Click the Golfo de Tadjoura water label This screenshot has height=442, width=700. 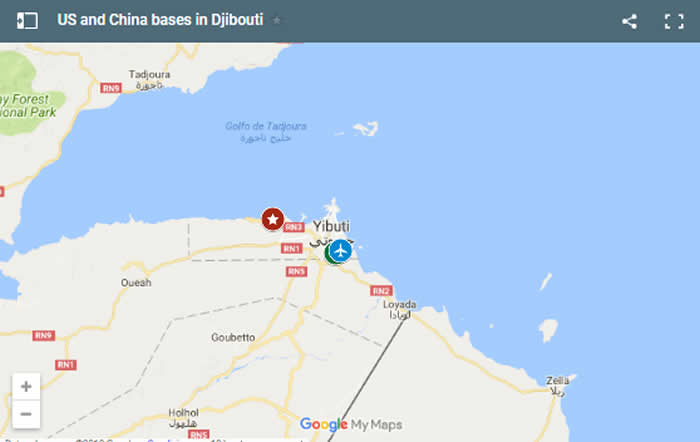[x=266, y=126]
